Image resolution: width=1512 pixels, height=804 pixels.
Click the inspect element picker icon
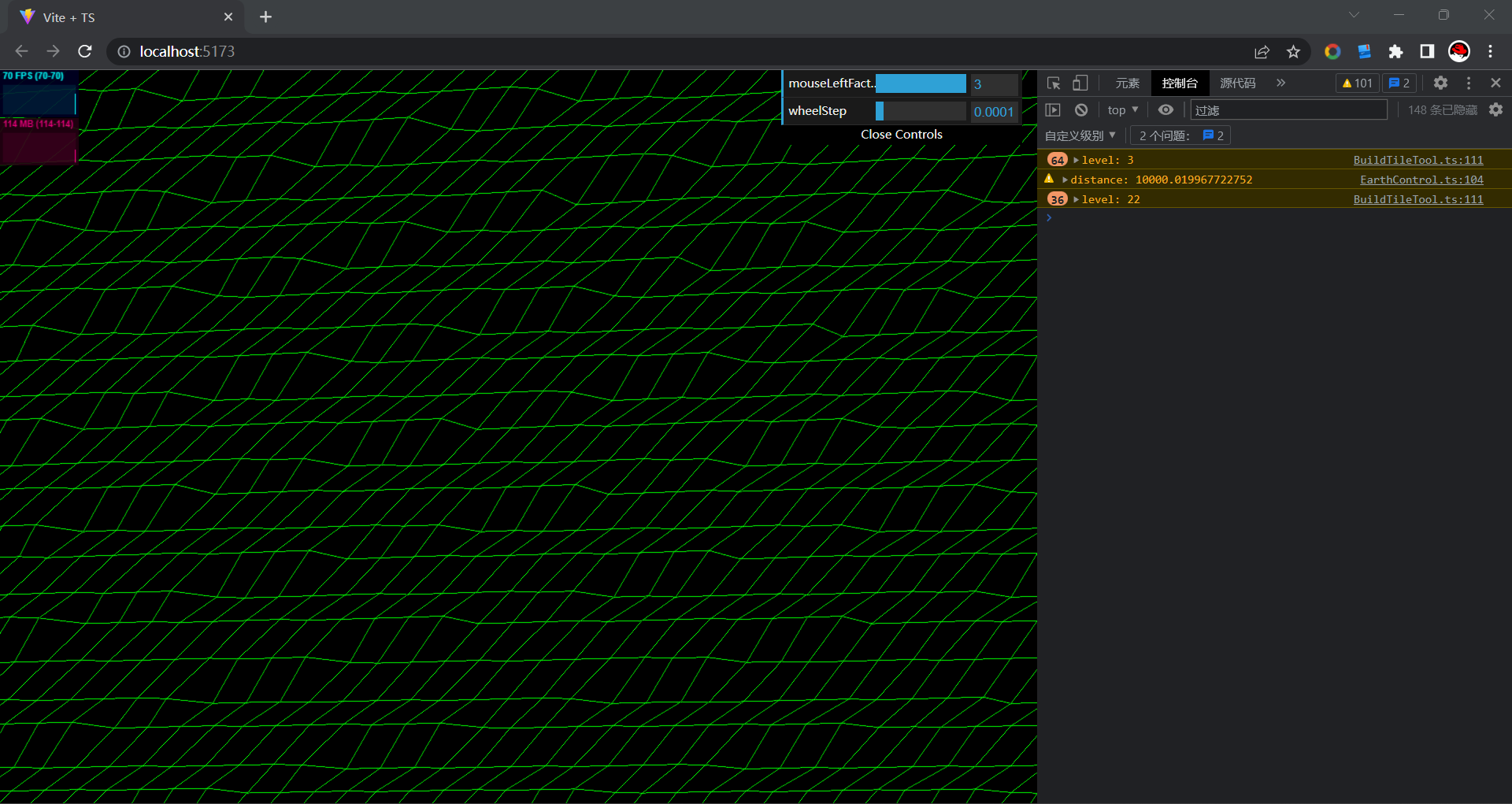1054,83
